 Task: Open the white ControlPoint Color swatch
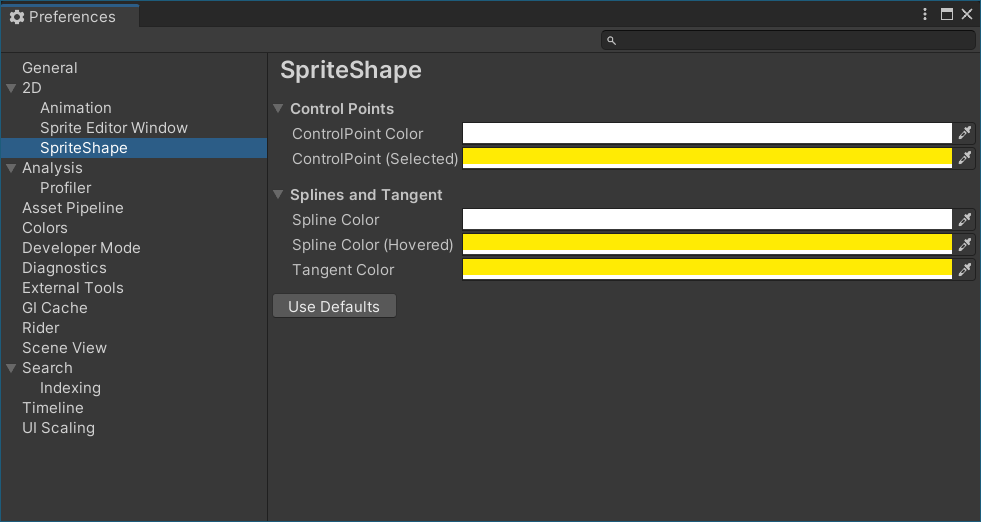707,133
